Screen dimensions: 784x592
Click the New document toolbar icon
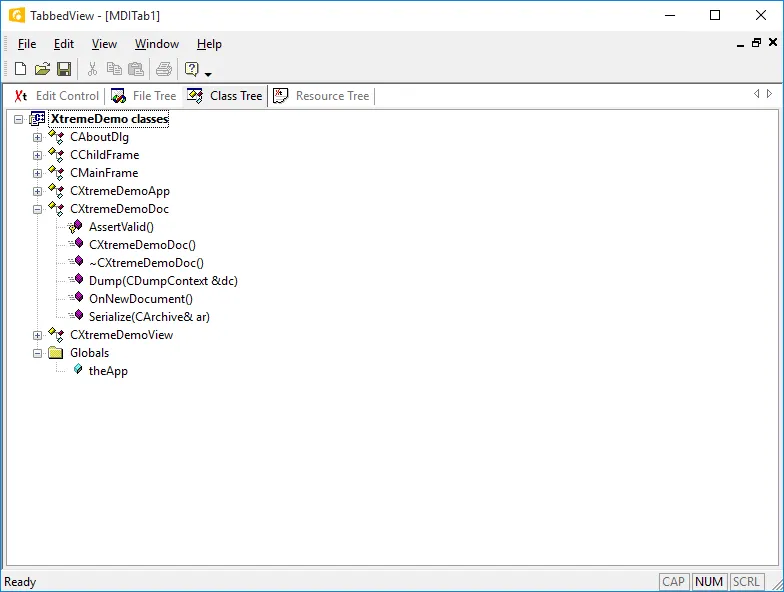click(20, 68)
